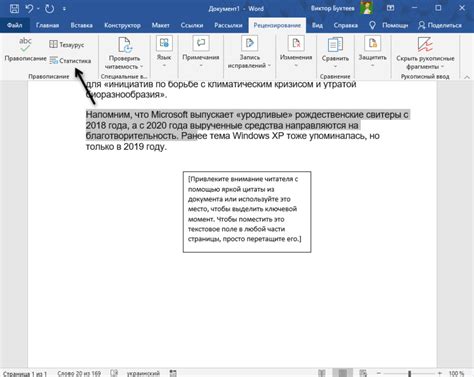Screen dimensions: 474x377
Task: Click the proofing check icon in status bar
Action: click(x=114, y=373)
